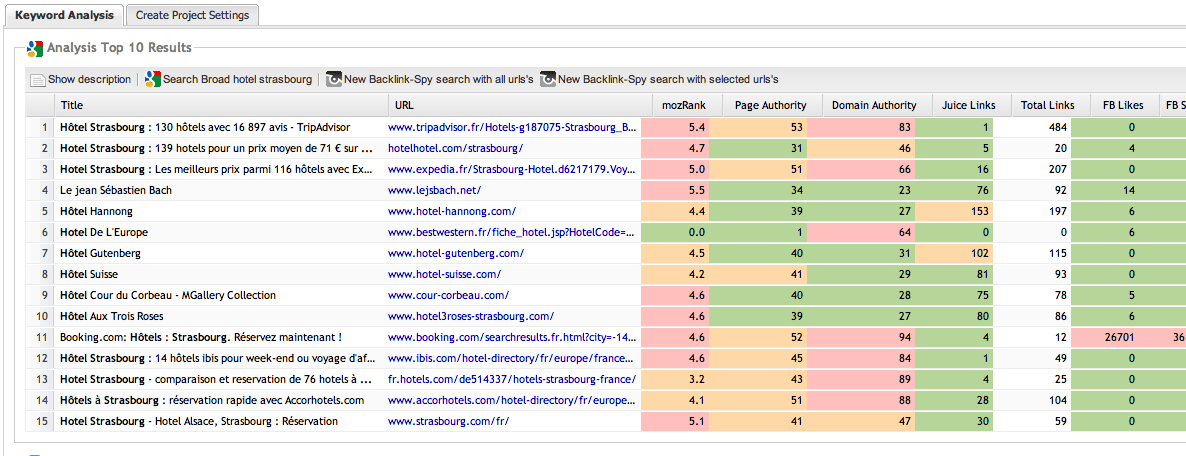Start New Backlink-Spy search with selected urls

click(659, 79)
